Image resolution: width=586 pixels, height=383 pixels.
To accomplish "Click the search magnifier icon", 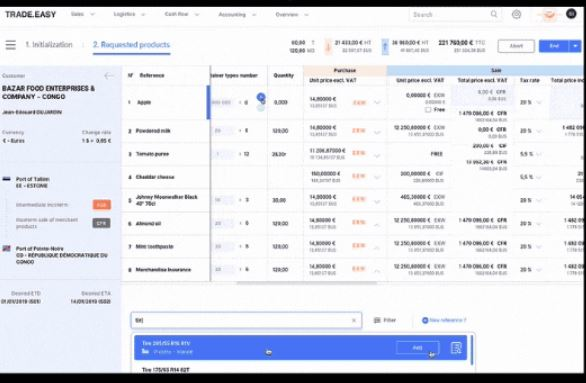I will 494,14.
